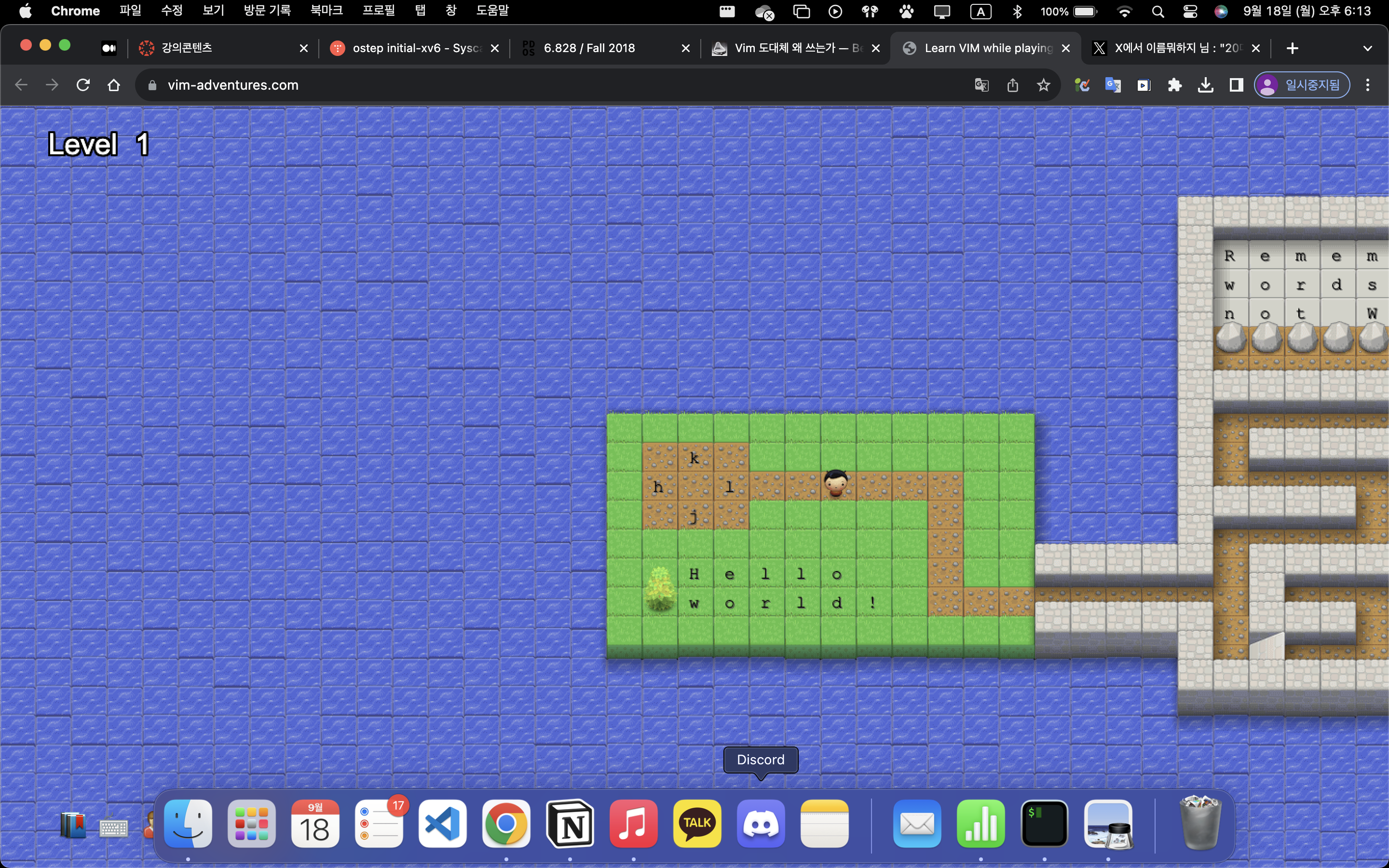Open Spotlight search in the menu bar
1389x868 pixels.
click(x=1157, y=11)
